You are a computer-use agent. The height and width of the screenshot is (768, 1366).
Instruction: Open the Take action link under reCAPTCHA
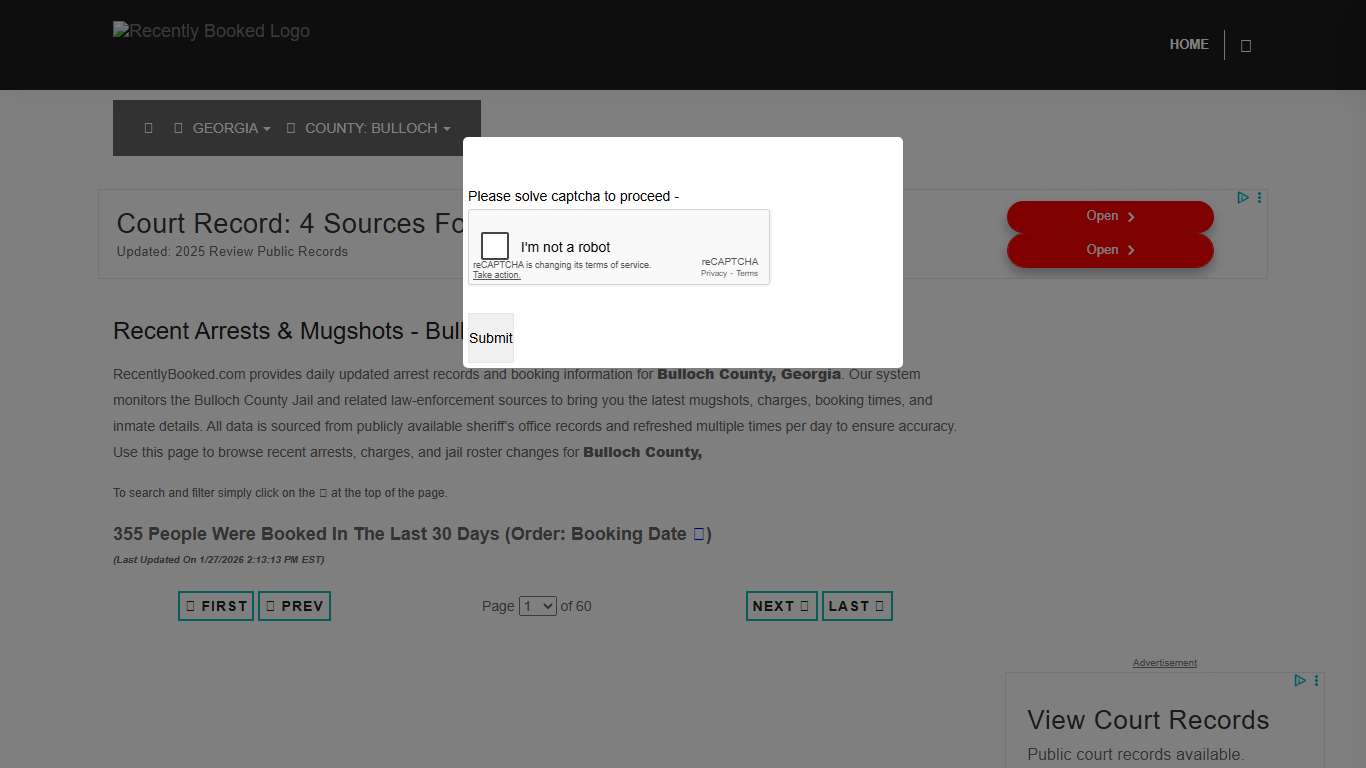496,274
